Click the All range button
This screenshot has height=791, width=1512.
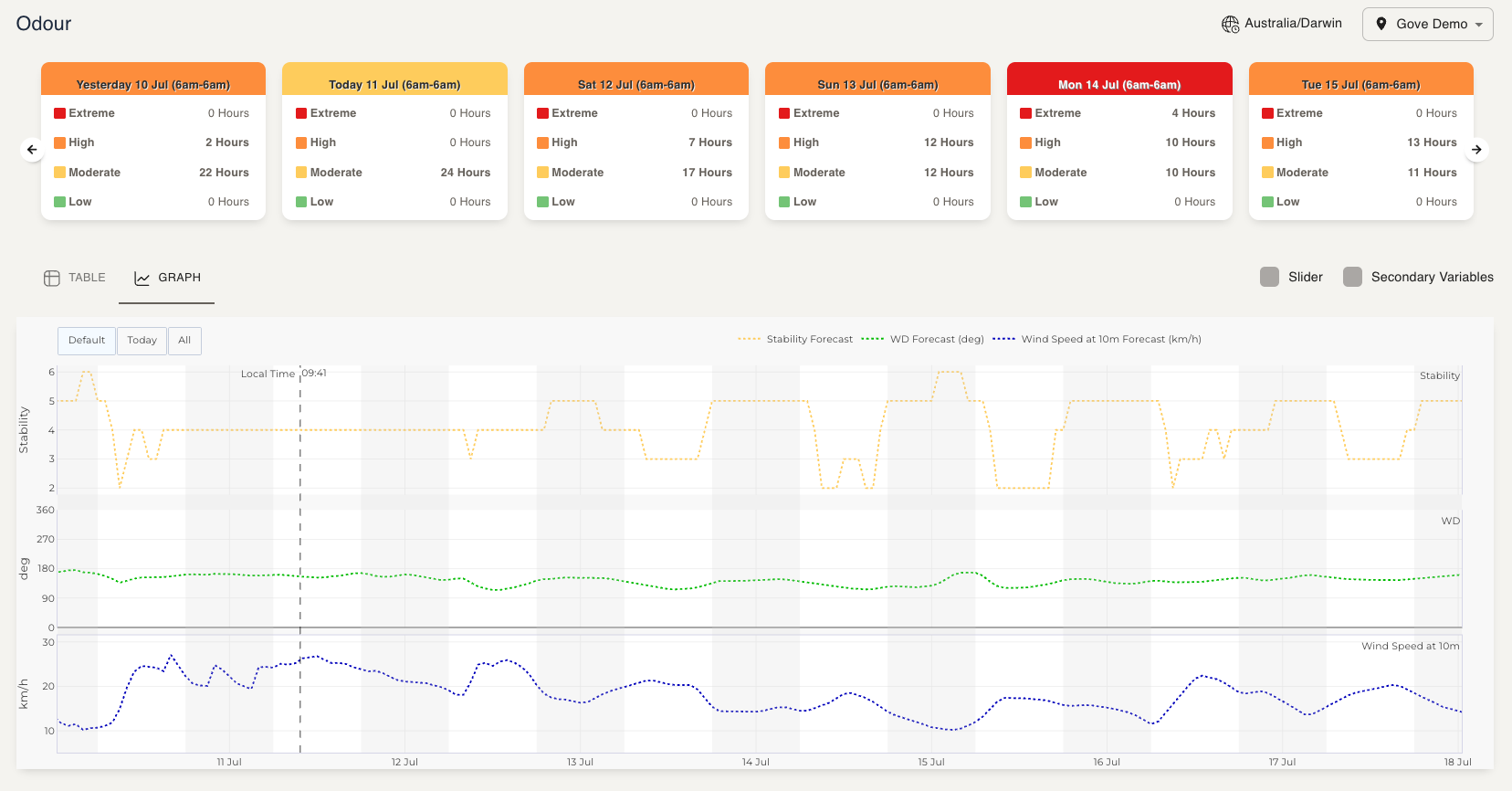pyautogui.click(x=184, y=340)
